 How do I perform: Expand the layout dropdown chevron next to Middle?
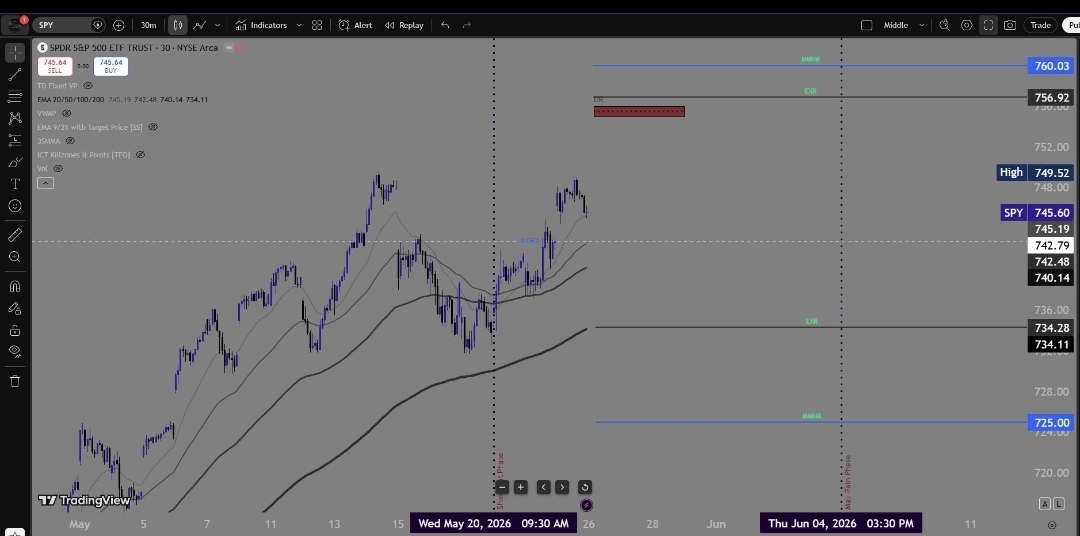click(x=922, y=25)
